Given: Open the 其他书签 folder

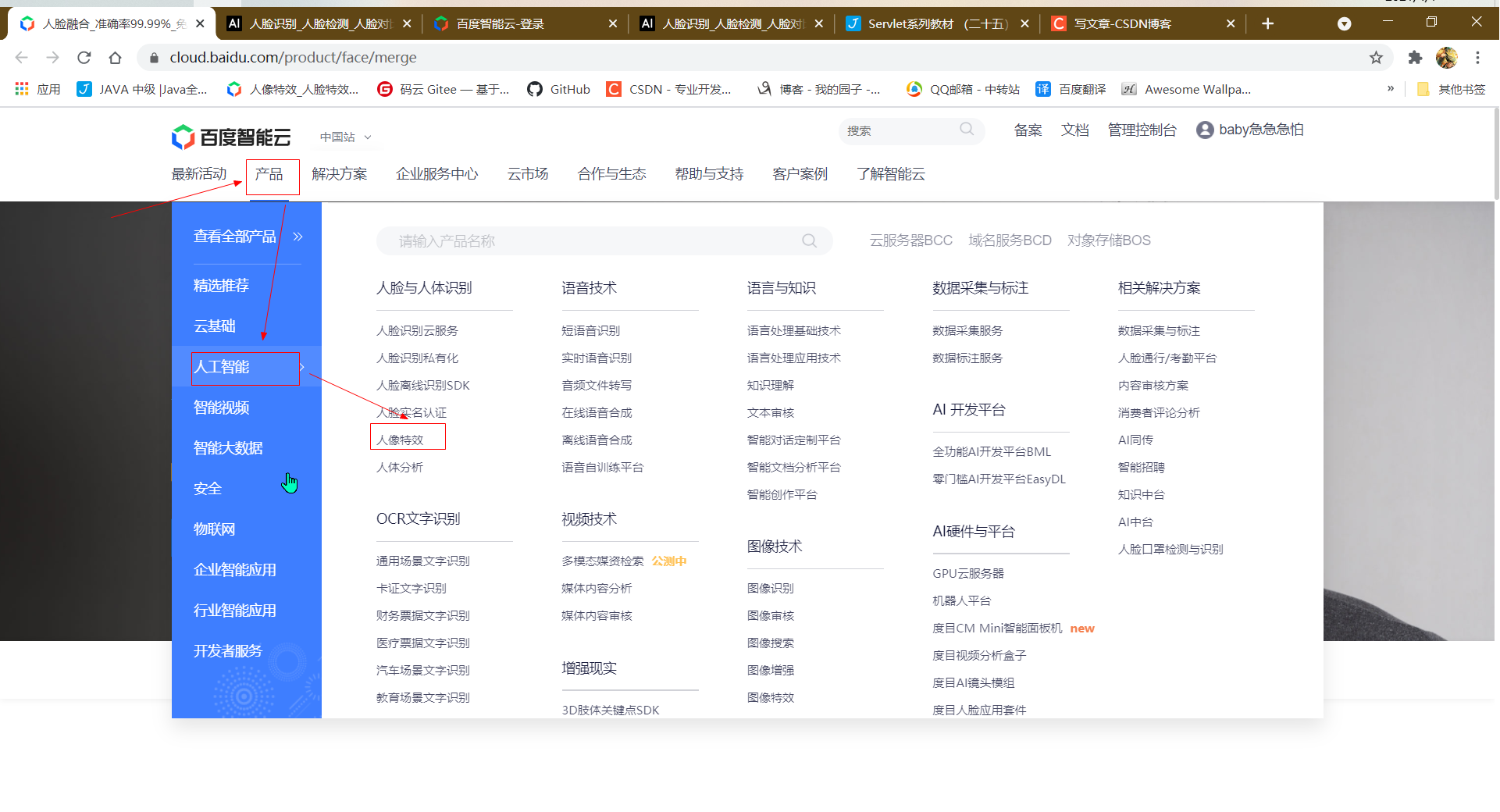Looking at the screenshot, I should [x=1450, y=89].
